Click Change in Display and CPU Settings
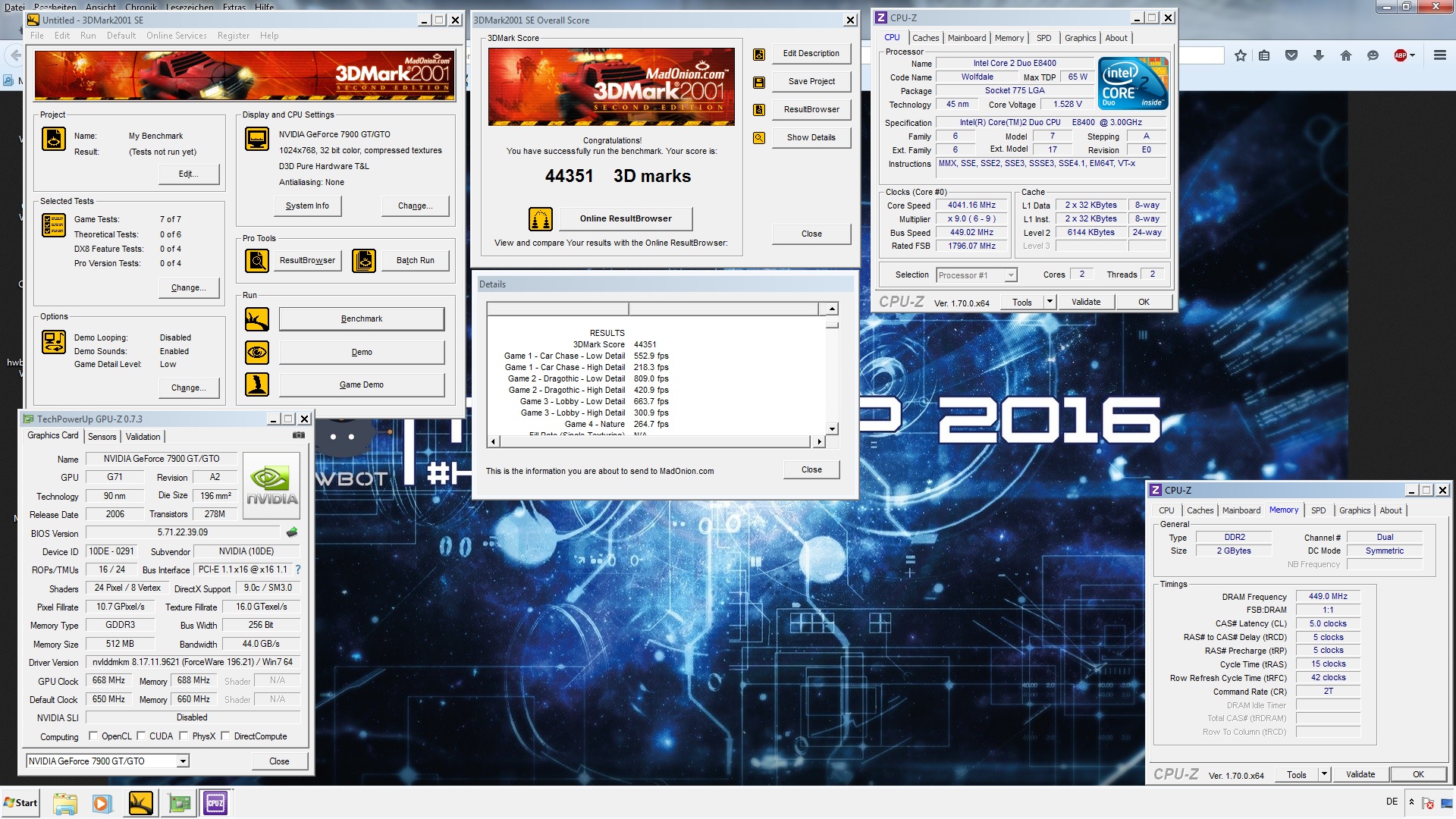This screenshot has width=1456, height=819. tap(416, 206)
